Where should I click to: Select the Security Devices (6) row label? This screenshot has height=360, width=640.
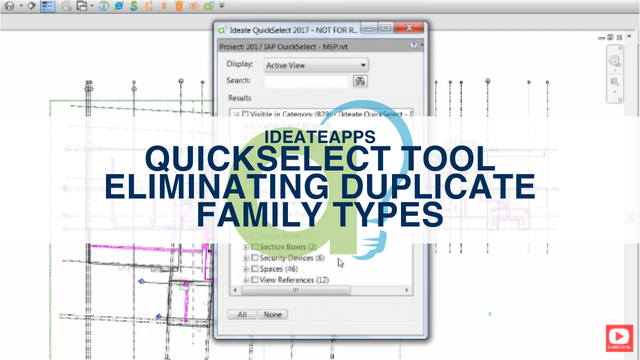pyautogui.click(x=292, y=258)
